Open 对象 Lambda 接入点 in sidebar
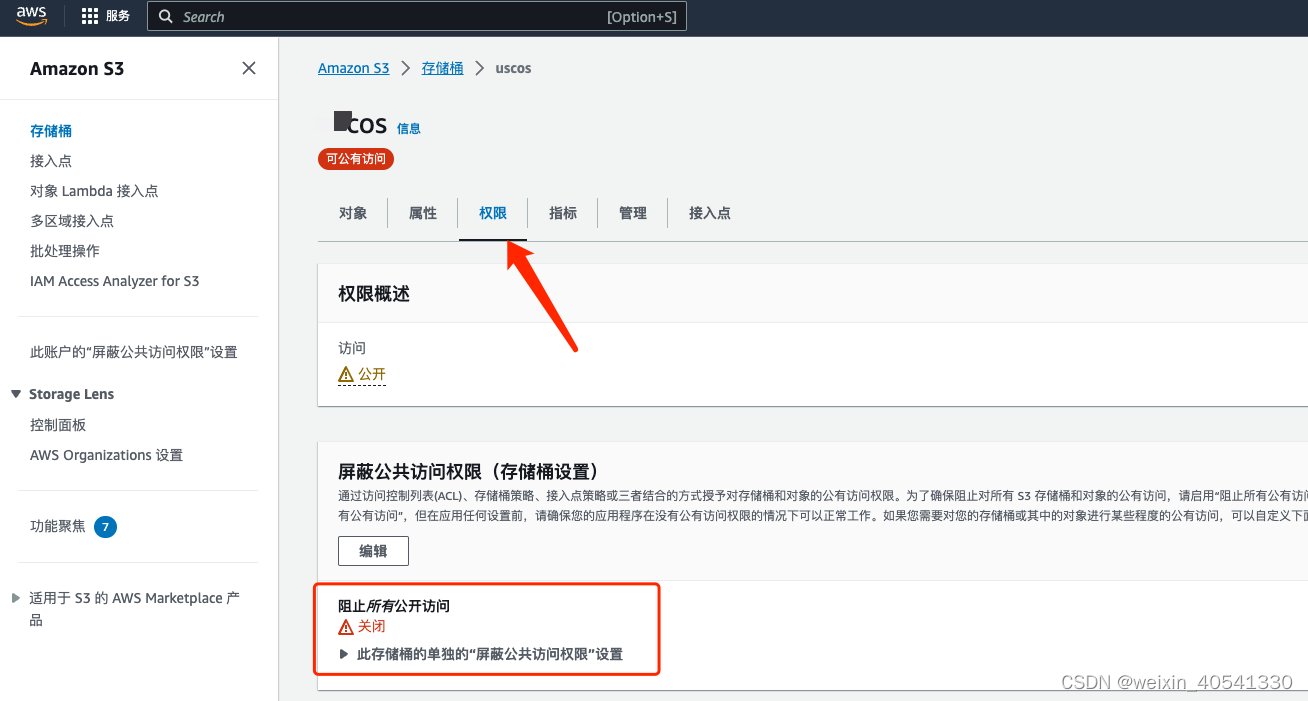The height and width of the screenshot is (701, 1308). (94, 191)
